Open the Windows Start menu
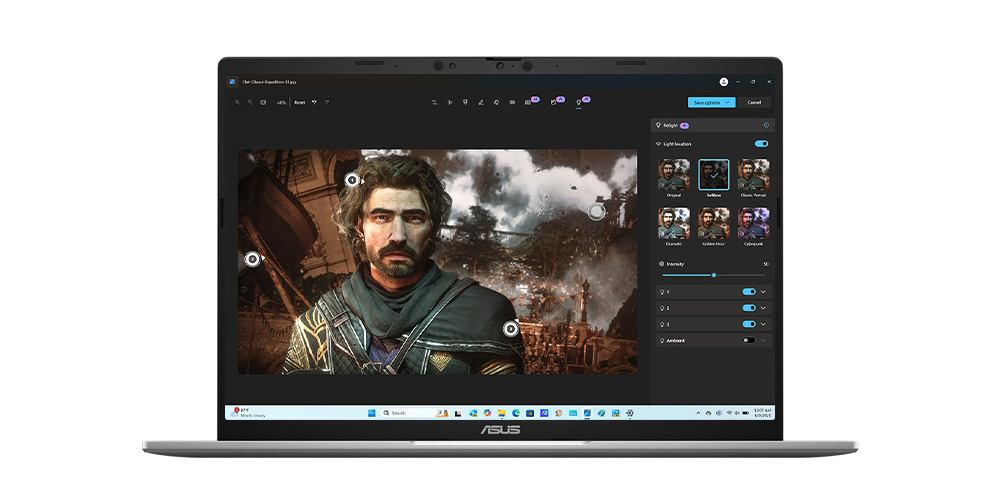The height and width of the screenshot is (500, 1000). (x=371, y=413)
